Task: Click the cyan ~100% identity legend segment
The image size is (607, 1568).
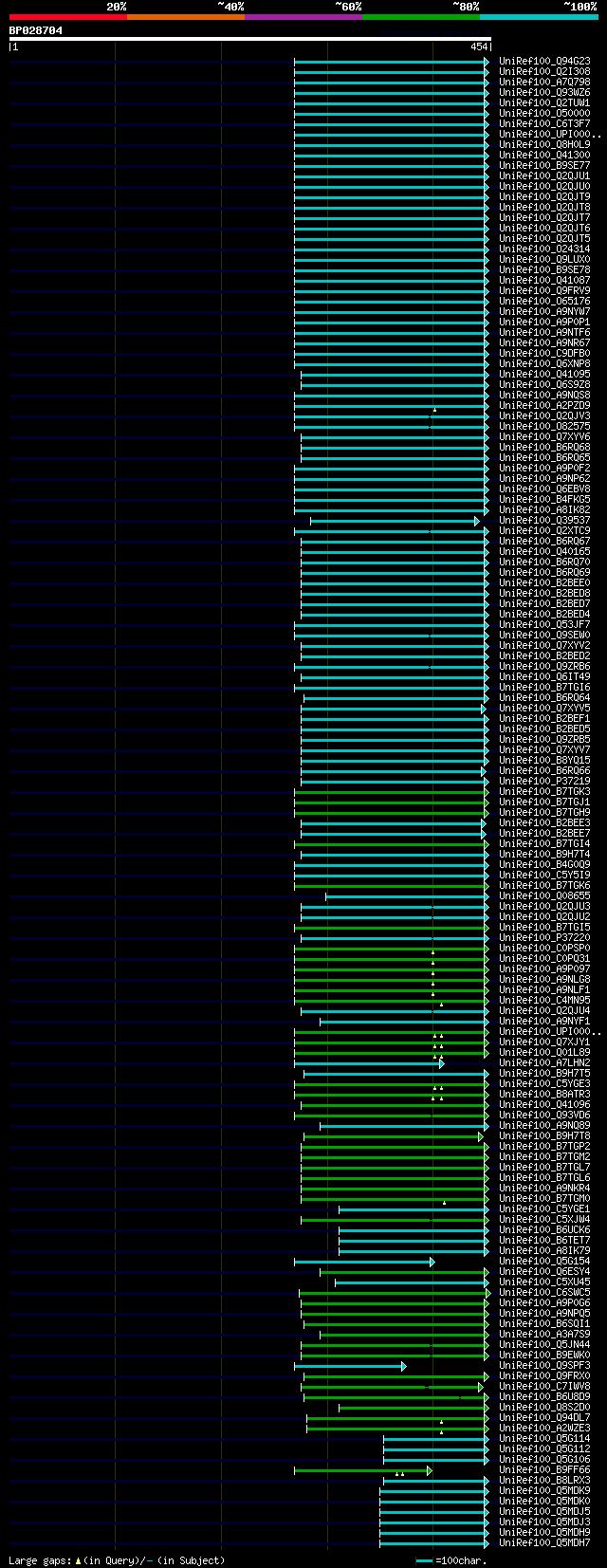Action: (539, 17)
